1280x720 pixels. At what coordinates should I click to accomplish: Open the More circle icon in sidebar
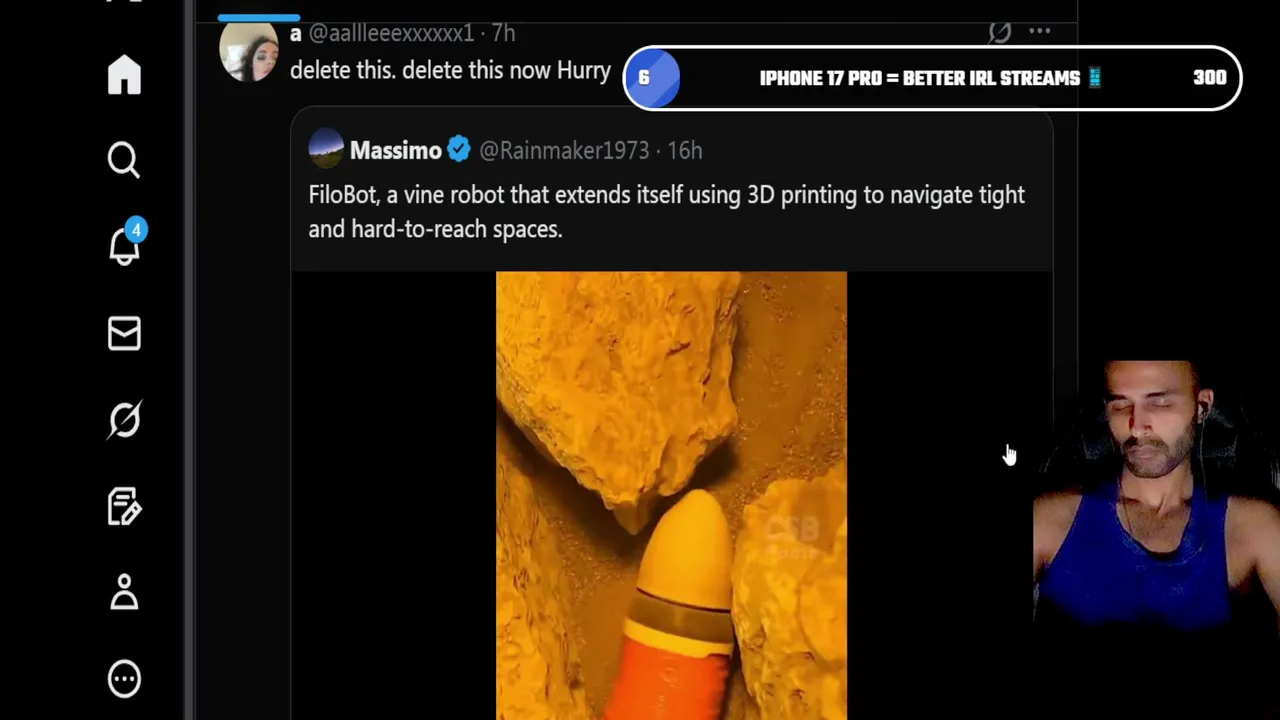tap(124, 679)
